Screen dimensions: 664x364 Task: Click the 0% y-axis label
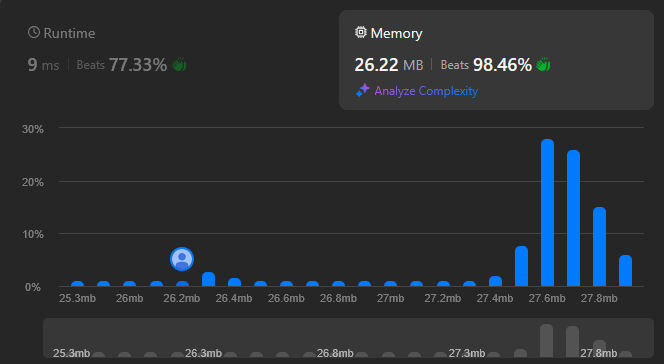33,287
